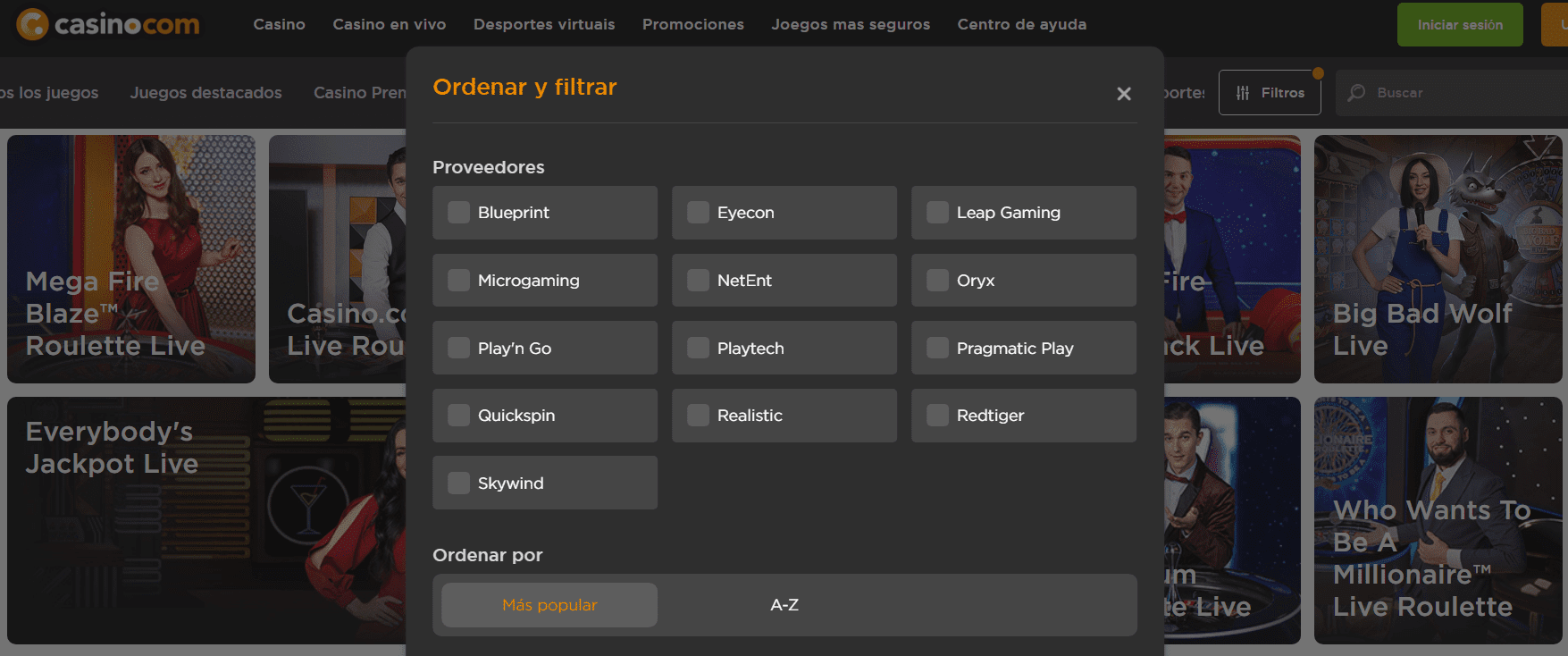This screenshot has height=656, width=1568.
Task: Click the Filtros sliders icon
Action: [1243, 93]
